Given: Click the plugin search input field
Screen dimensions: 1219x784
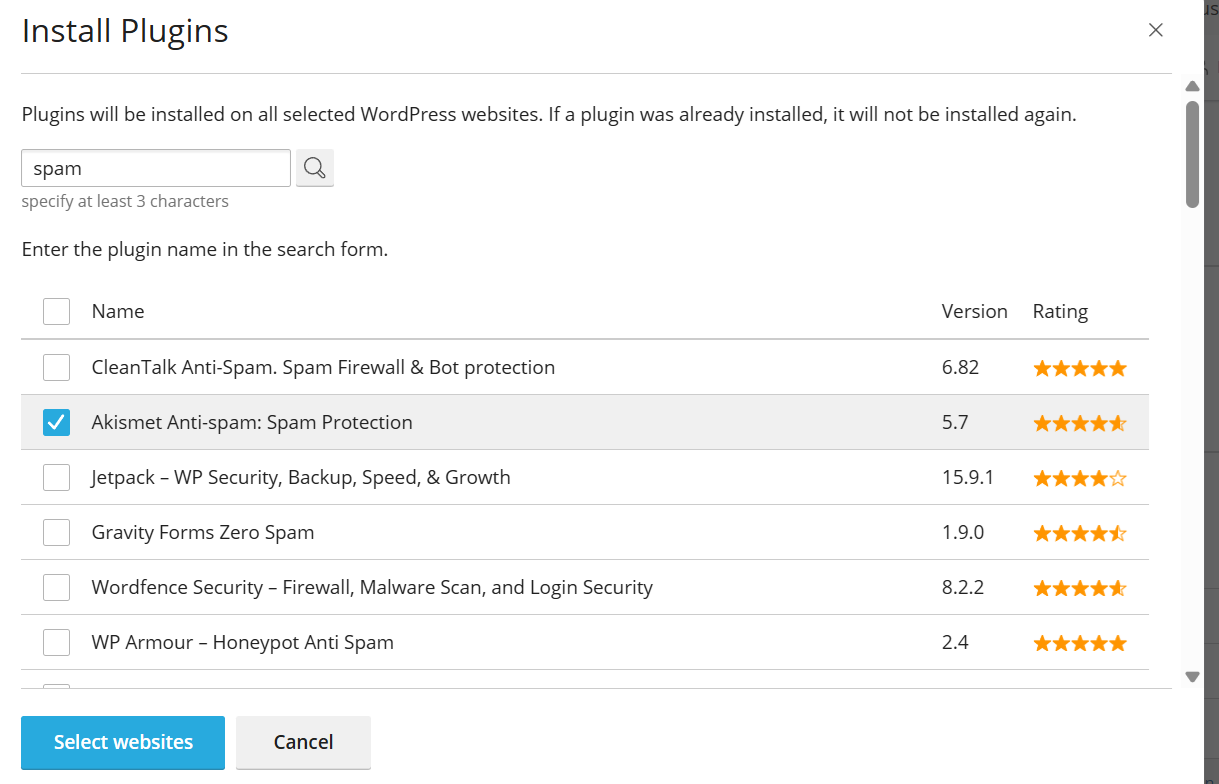Looking at the screenshot, I should pos(156,168).
